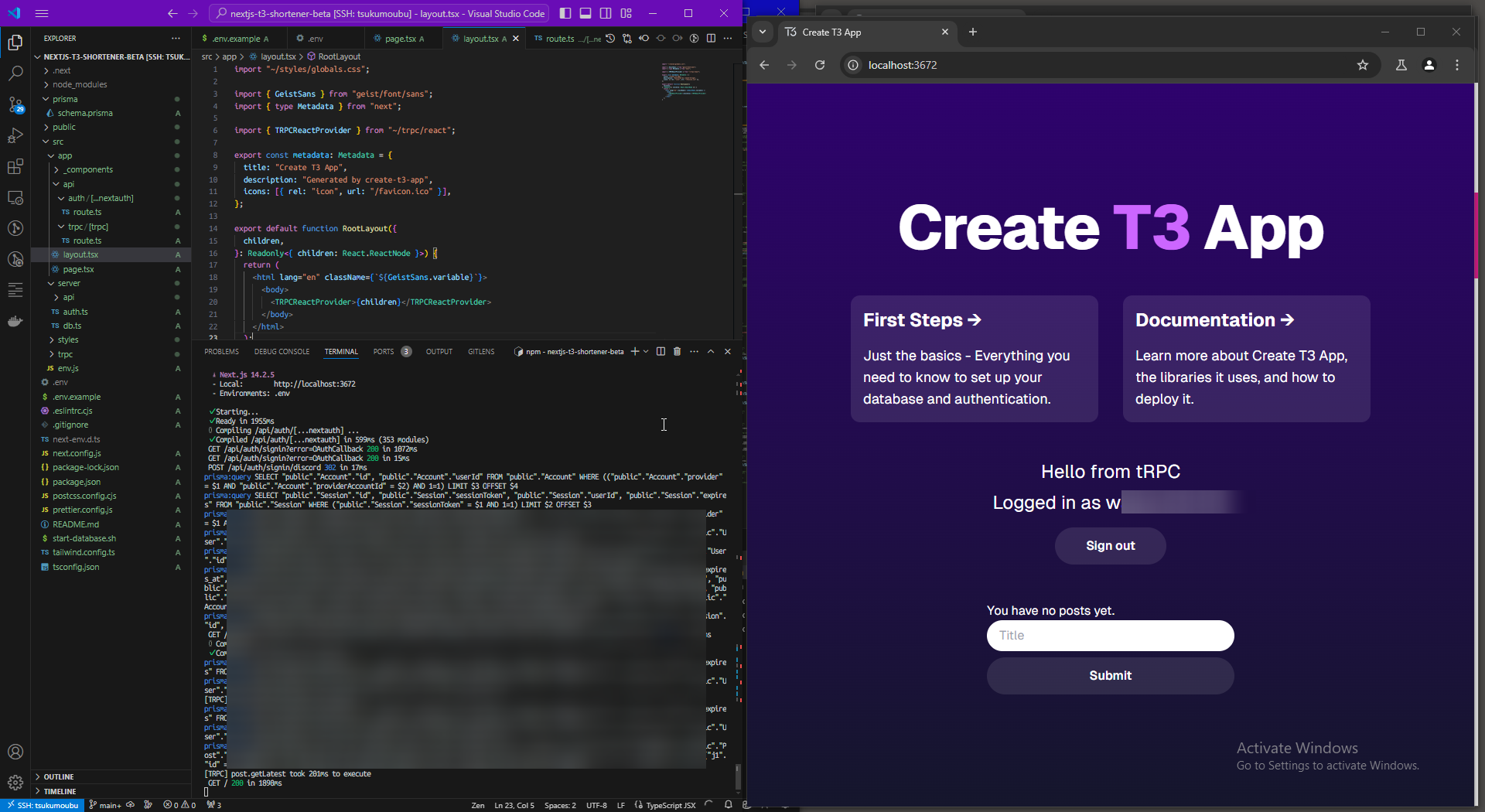Viewport: 1485px width, 812px height.
Task: Open the Explorer view in activity bar
Action: click(15, 43)
